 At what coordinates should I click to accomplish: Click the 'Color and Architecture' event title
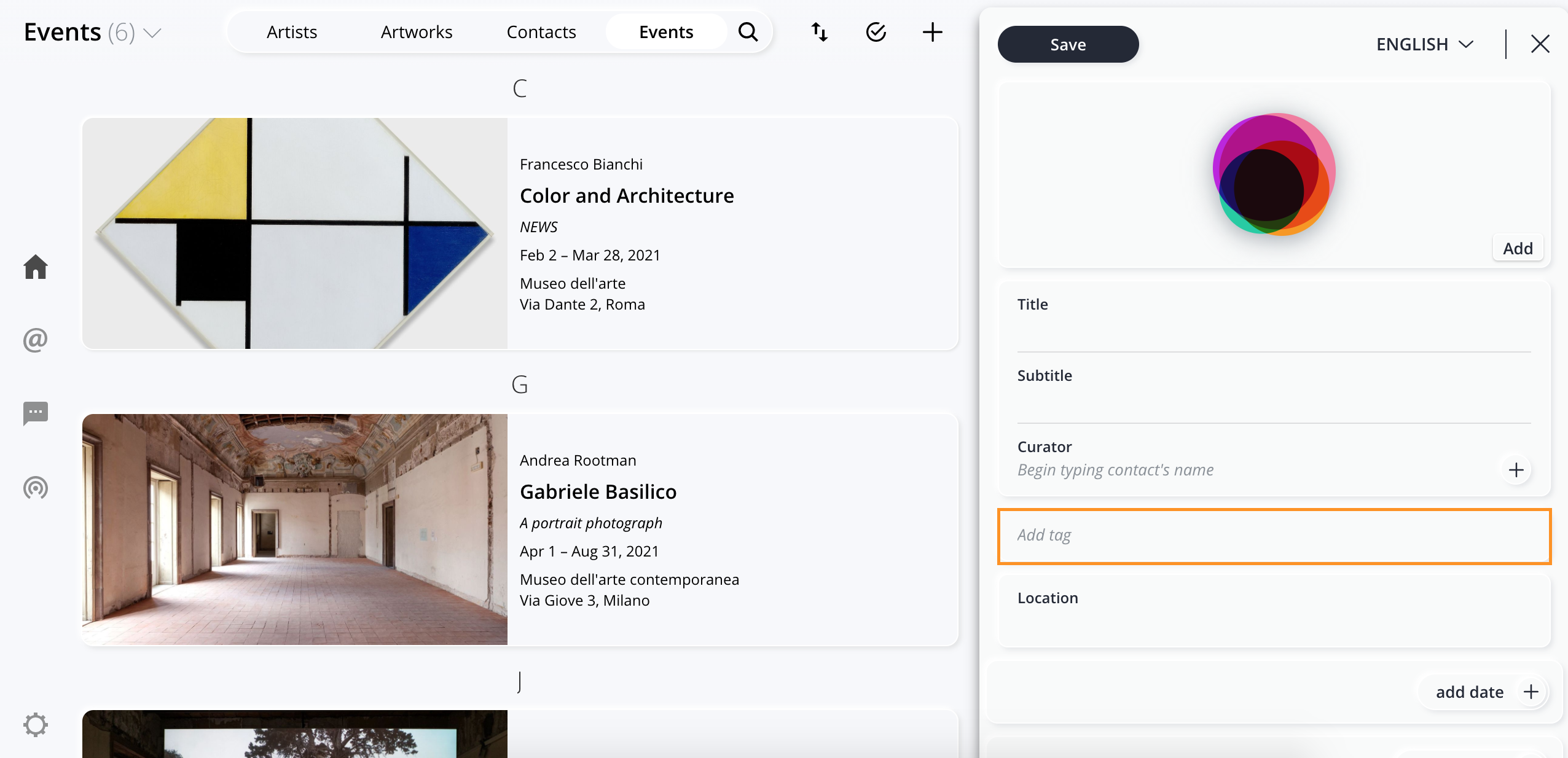(x=627, y=195)
